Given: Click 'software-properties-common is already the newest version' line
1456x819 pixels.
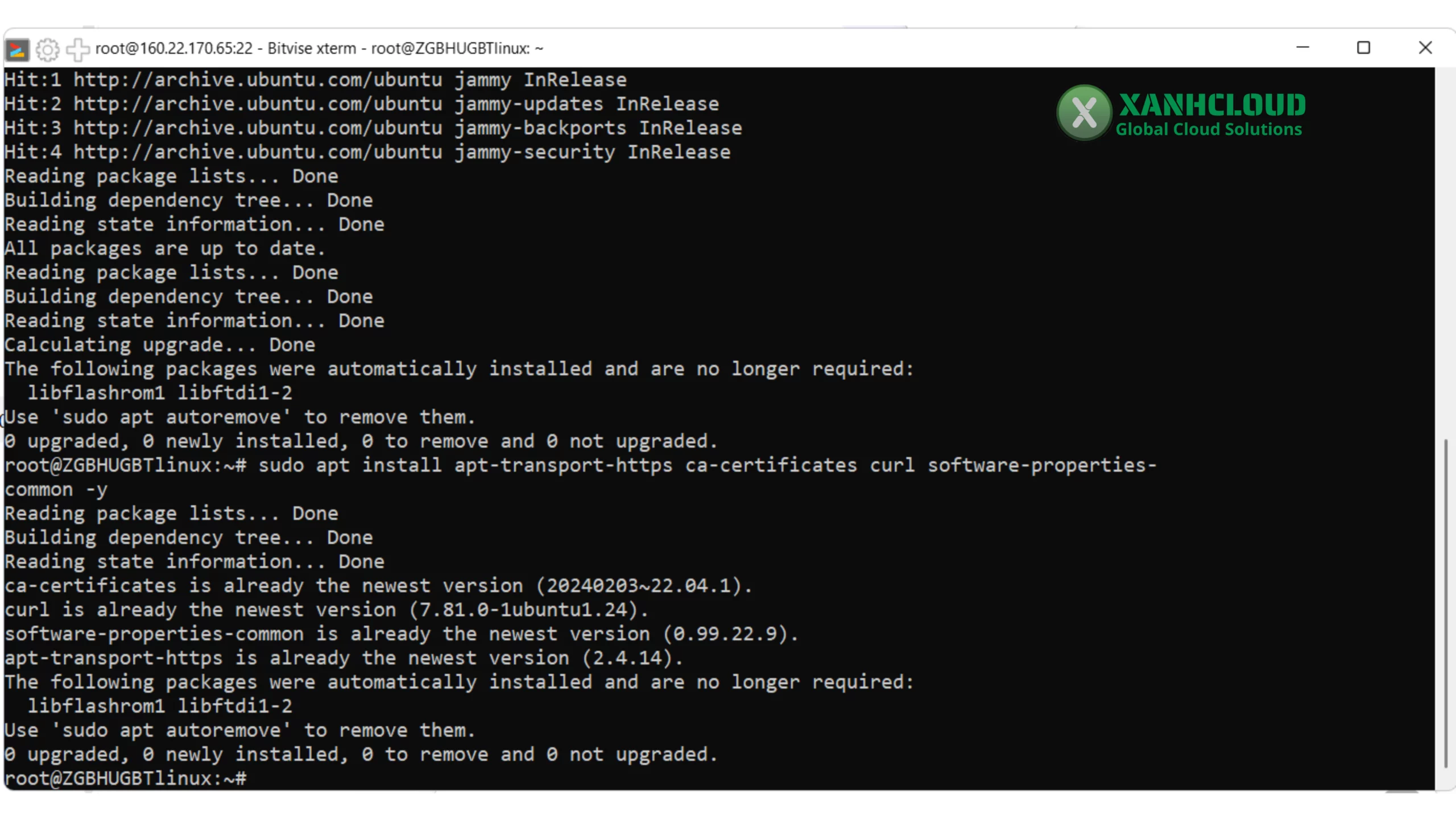Looking at the screenshot, I should pos(402,634).
